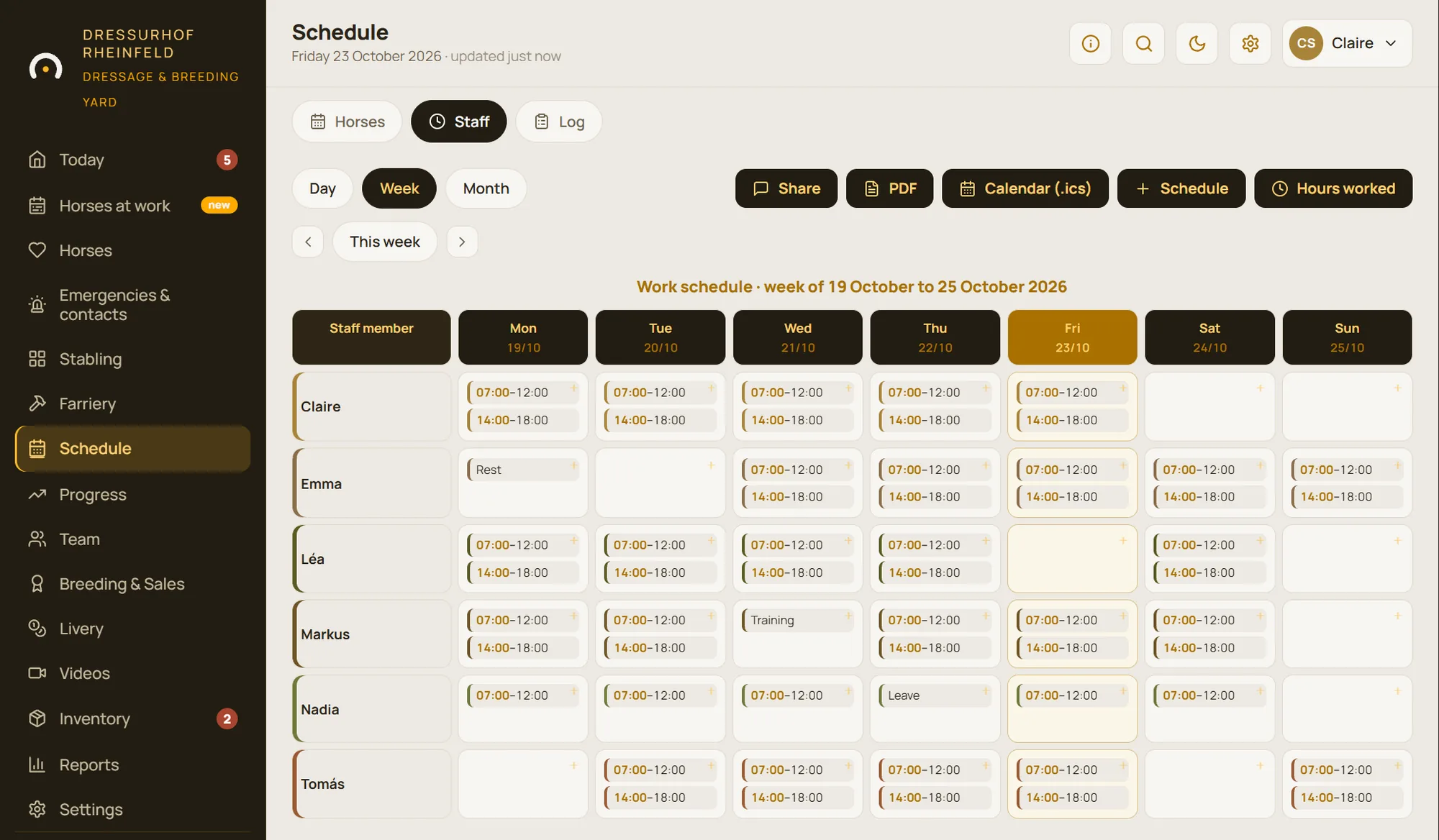Screen dimensions: 1439x840
Task: Open Stabling section
Action: pyautogui.click(x=133, y=359)
